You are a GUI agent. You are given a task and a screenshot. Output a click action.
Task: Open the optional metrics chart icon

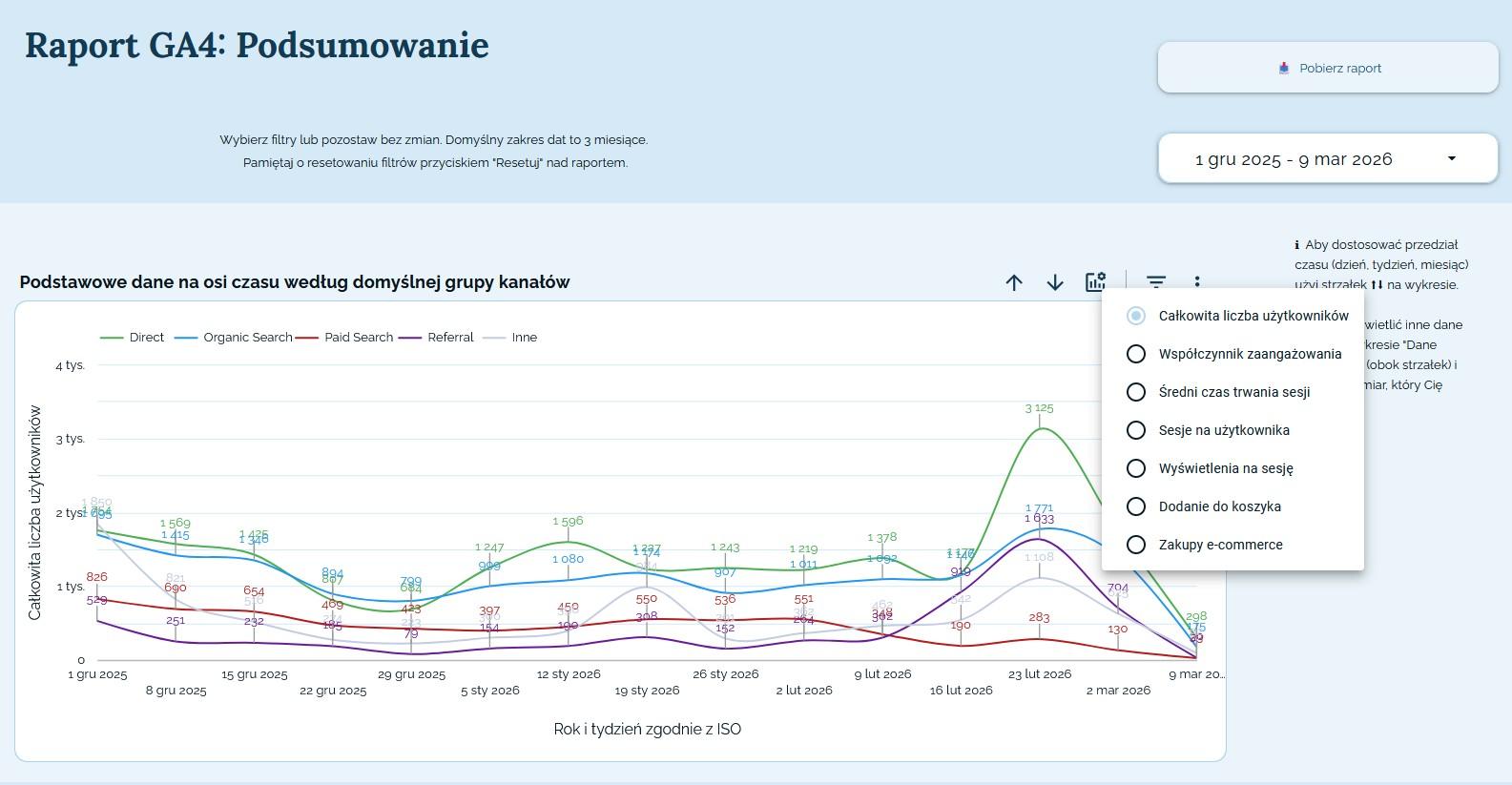coord(1095,282)
